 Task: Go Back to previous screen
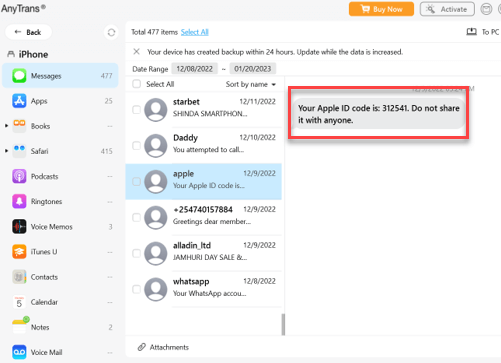(x=28, y=32)
